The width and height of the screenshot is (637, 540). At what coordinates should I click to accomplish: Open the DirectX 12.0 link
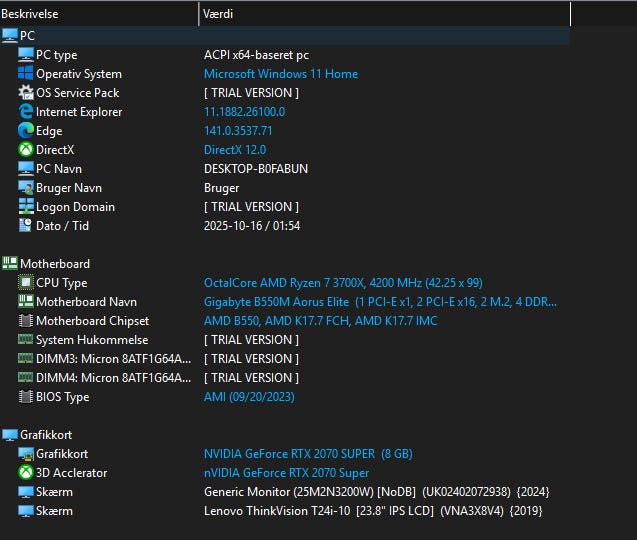coord(235,150)
